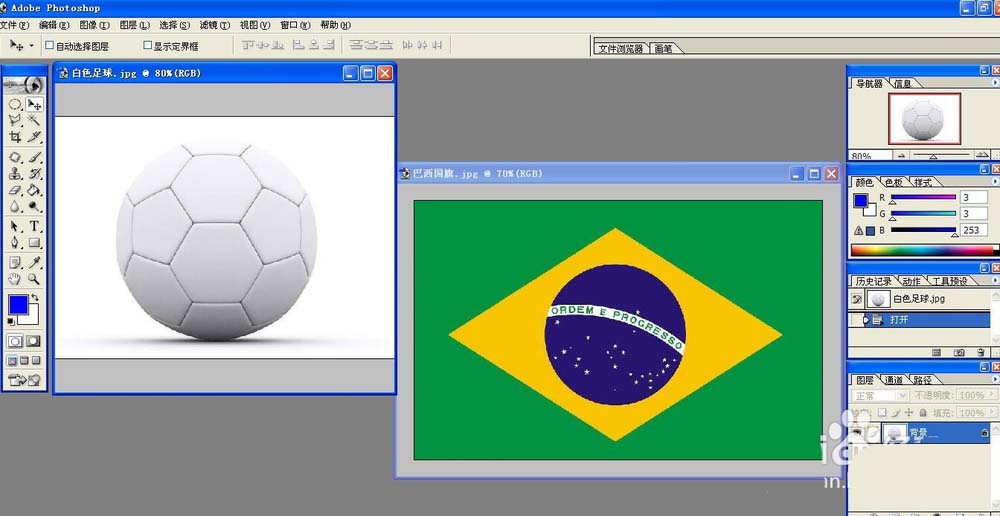Open the 文件(F) menu

14,26
